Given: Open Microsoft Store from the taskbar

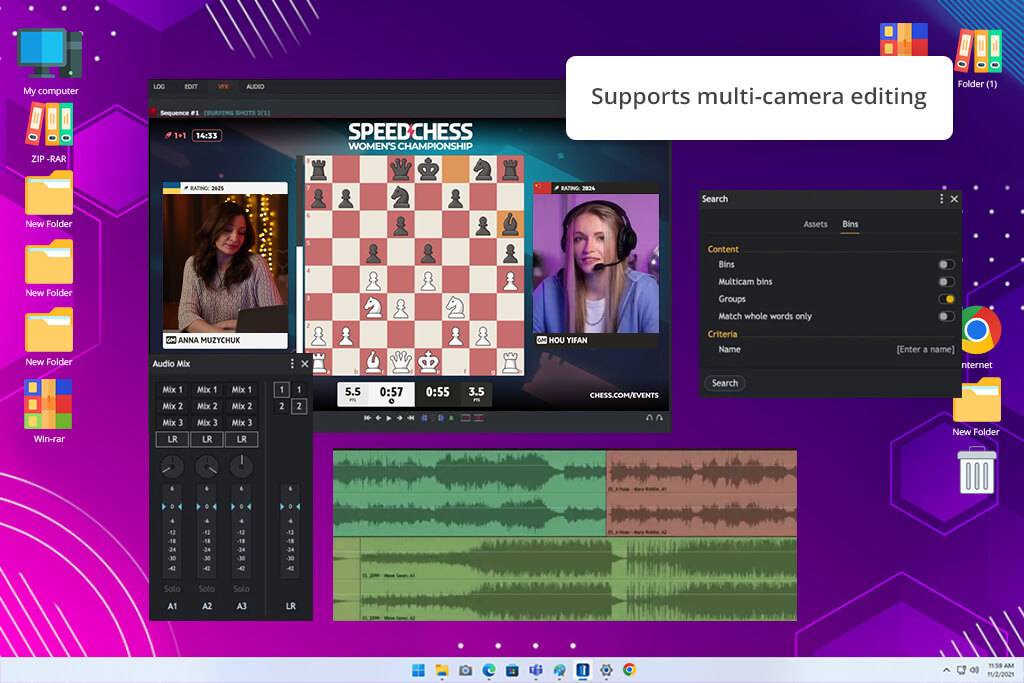Looking at the screenshot, I should point(513,670).
